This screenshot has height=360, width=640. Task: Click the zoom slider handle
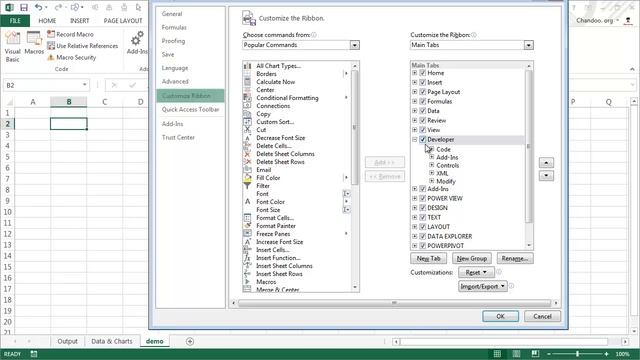[578, 354]
